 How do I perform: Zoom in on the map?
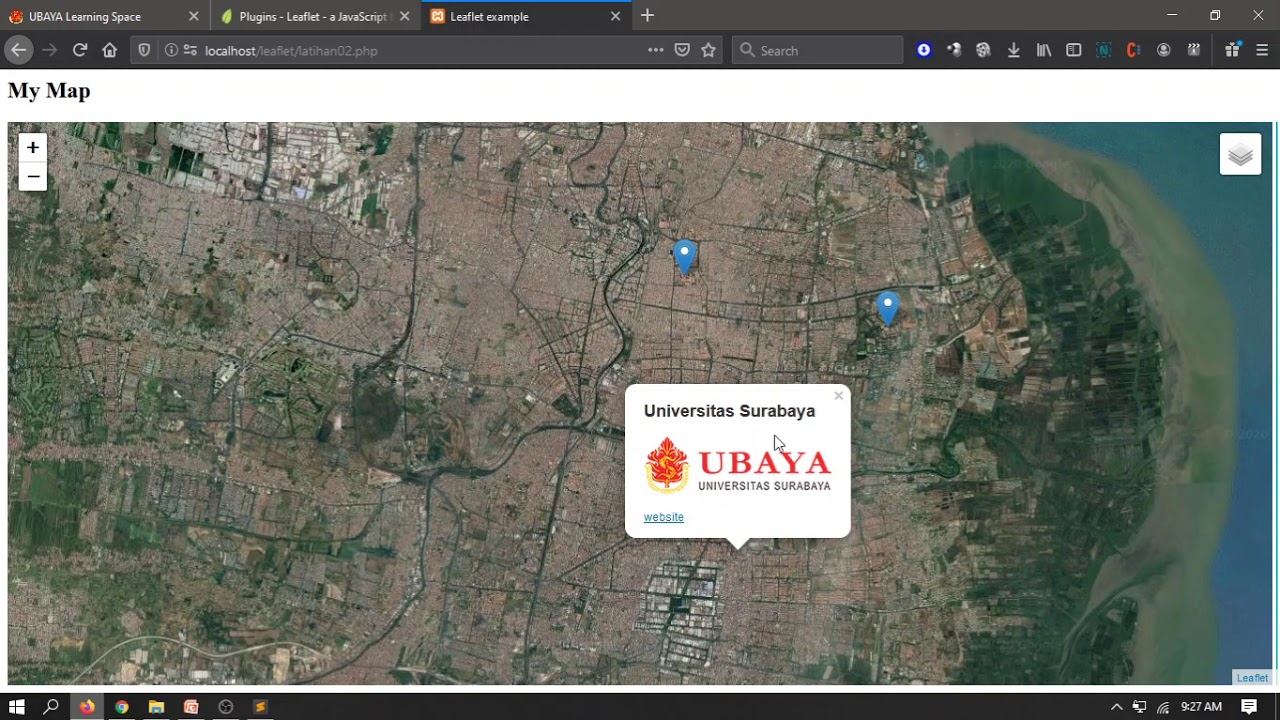tap(33, 148)
